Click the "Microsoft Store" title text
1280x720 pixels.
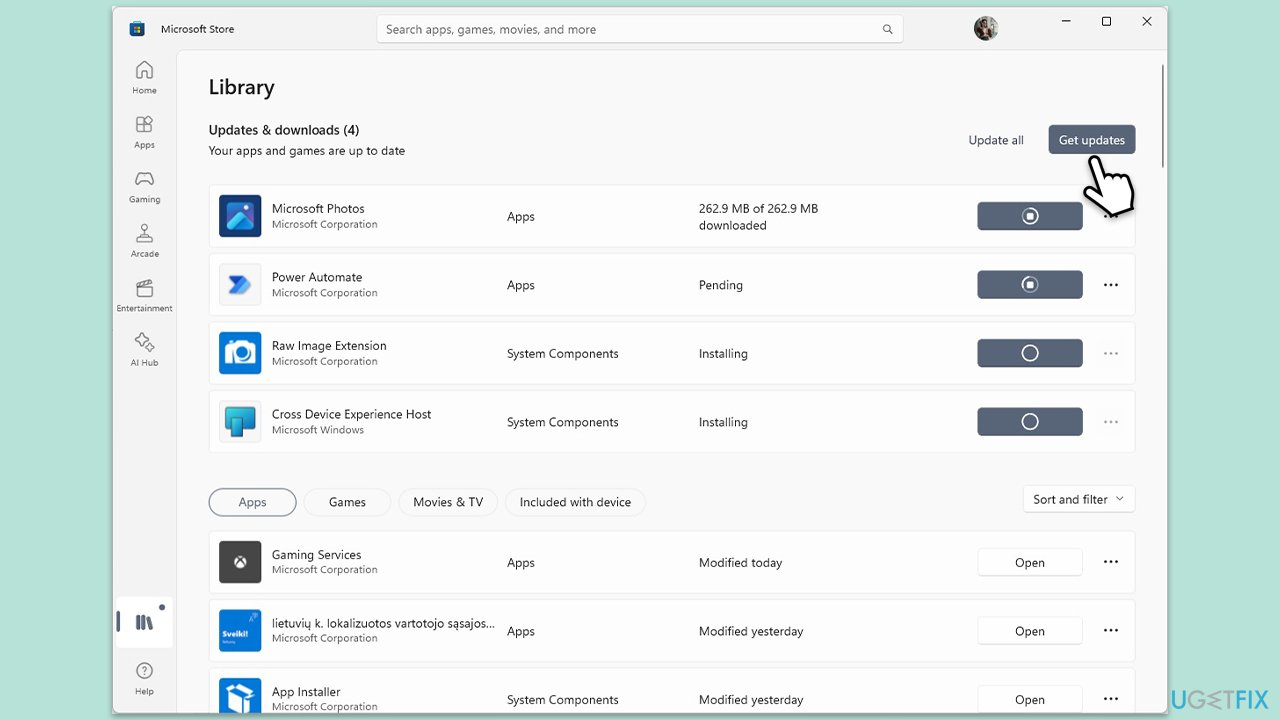(x=198, y=29)
